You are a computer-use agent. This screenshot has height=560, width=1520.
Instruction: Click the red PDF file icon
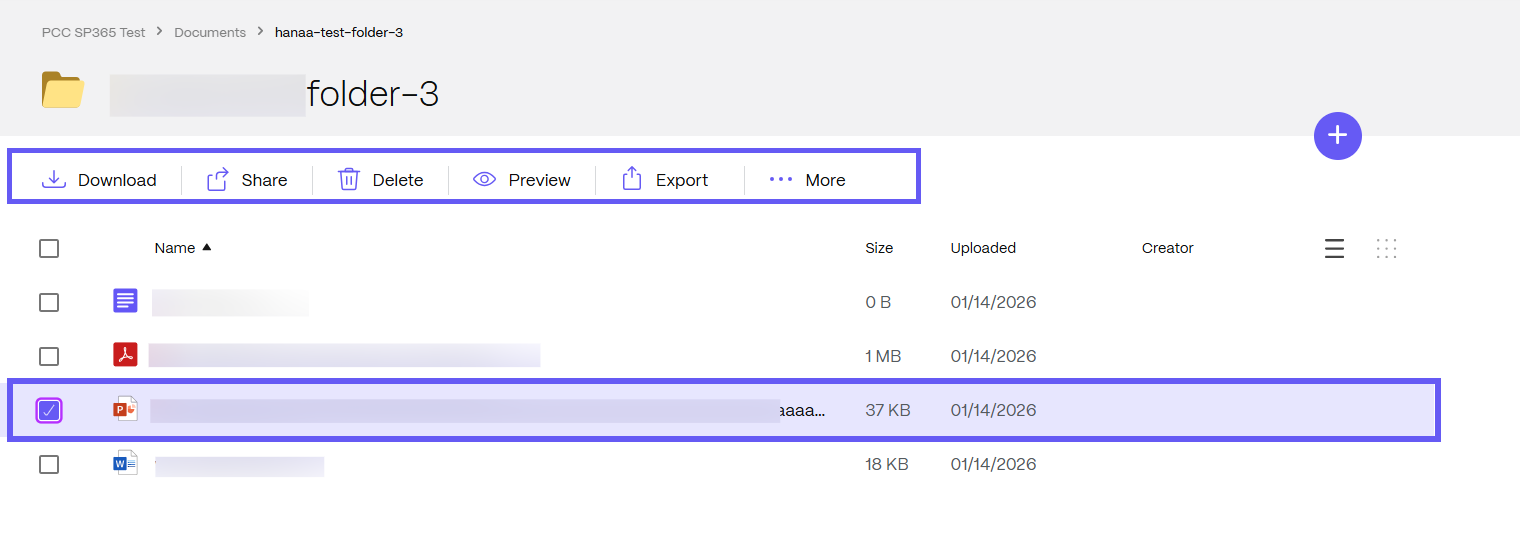pos(125,355)
